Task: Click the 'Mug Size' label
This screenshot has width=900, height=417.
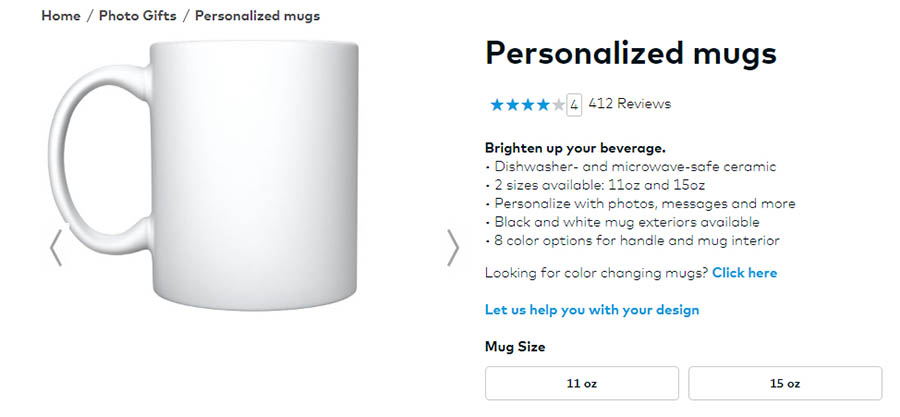Action: (x=515, y=347)
